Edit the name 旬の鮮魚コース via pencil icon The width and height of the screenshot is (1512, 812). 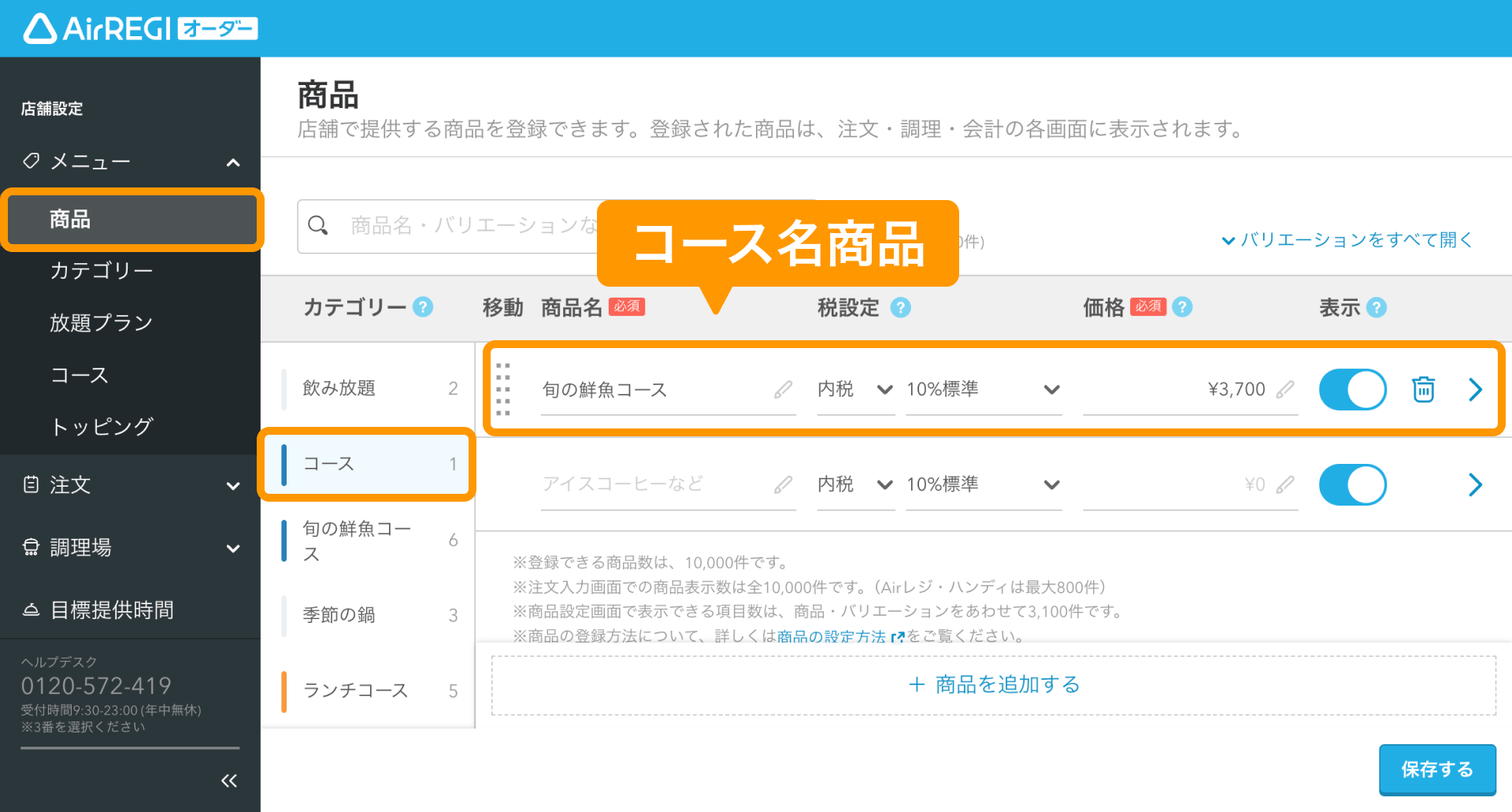pyautogui.click(x=783, y=389)
